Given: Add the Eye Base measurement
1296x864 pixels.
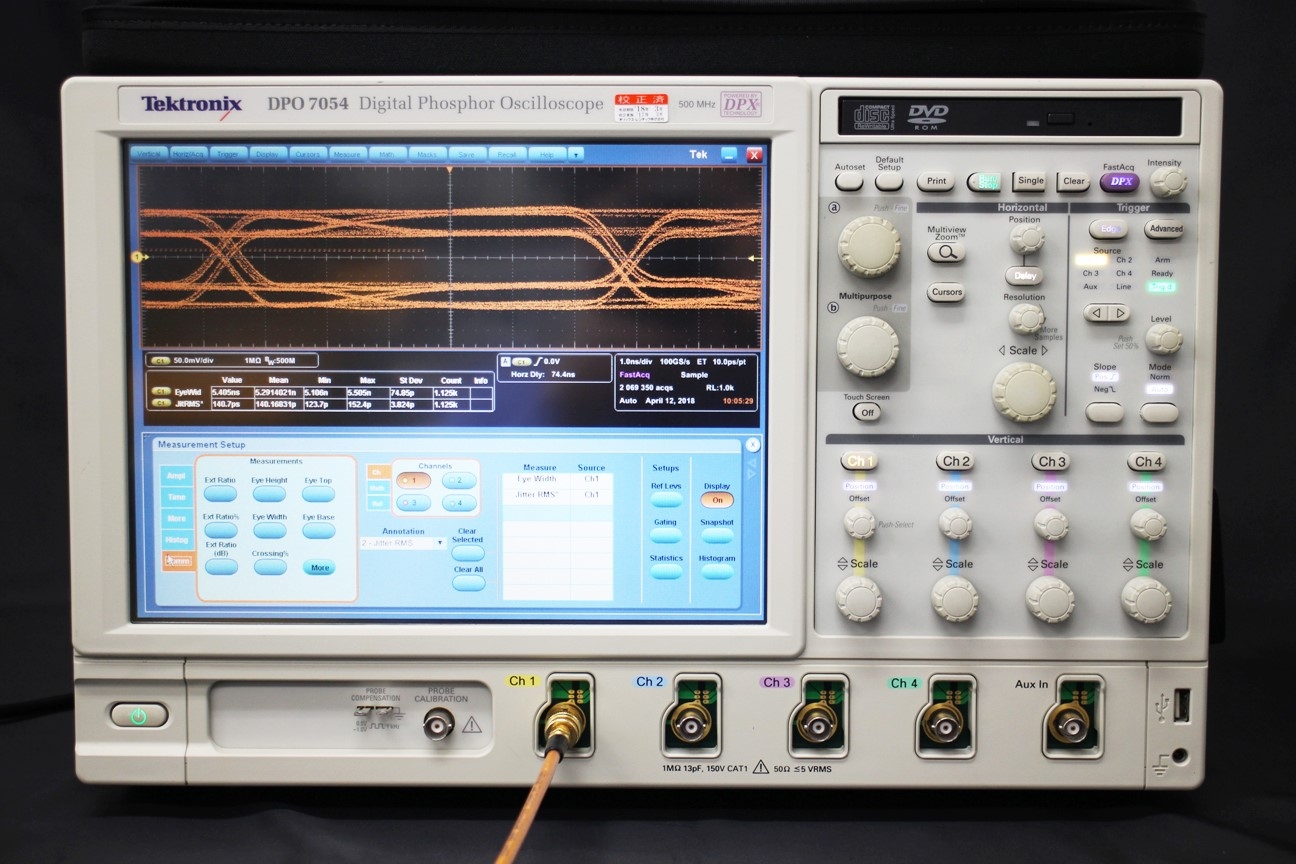Looking at the screenshot, I should [318, 530].
